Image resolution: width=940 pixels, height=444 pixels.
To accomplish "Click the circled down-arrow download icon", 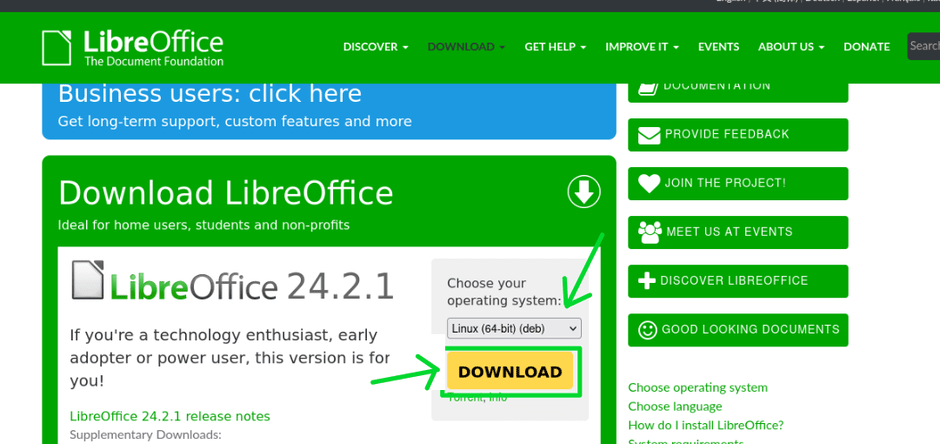I will point(584,192).
